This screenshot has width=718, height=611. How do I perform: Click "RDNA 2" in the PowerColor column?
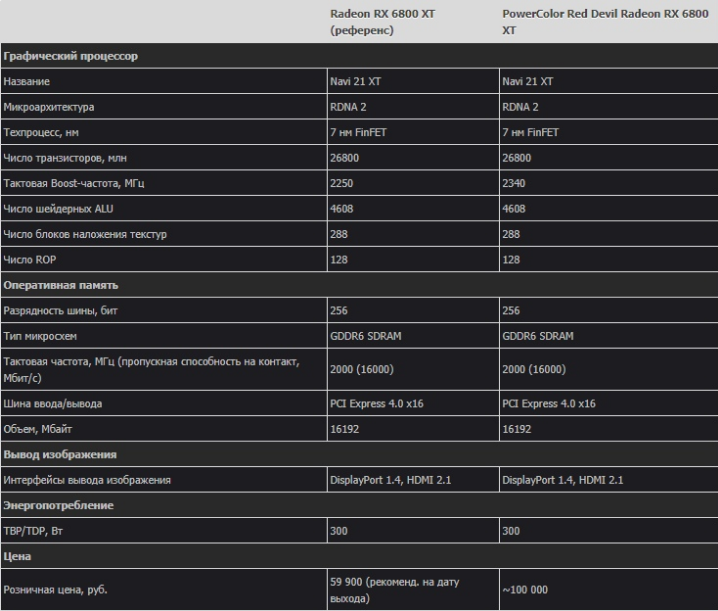click(520, 107)
